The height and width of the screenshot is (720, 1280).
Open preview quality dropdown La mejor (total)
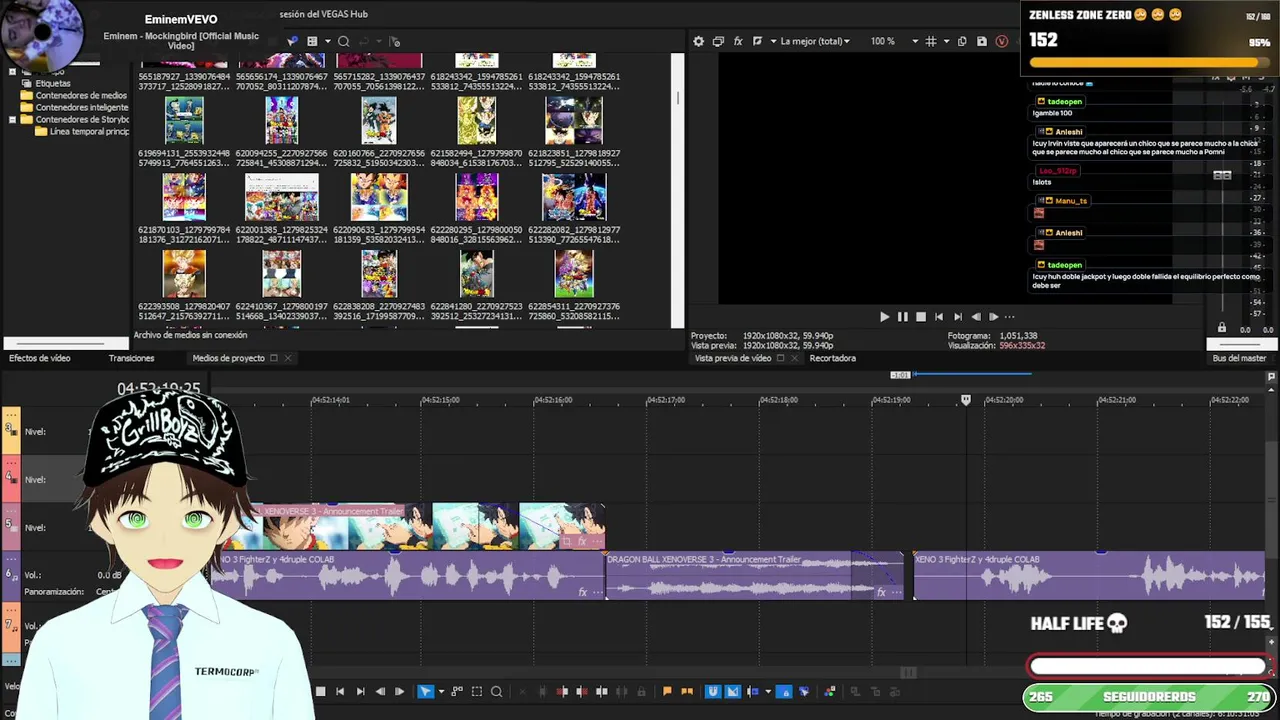(814, 41)
